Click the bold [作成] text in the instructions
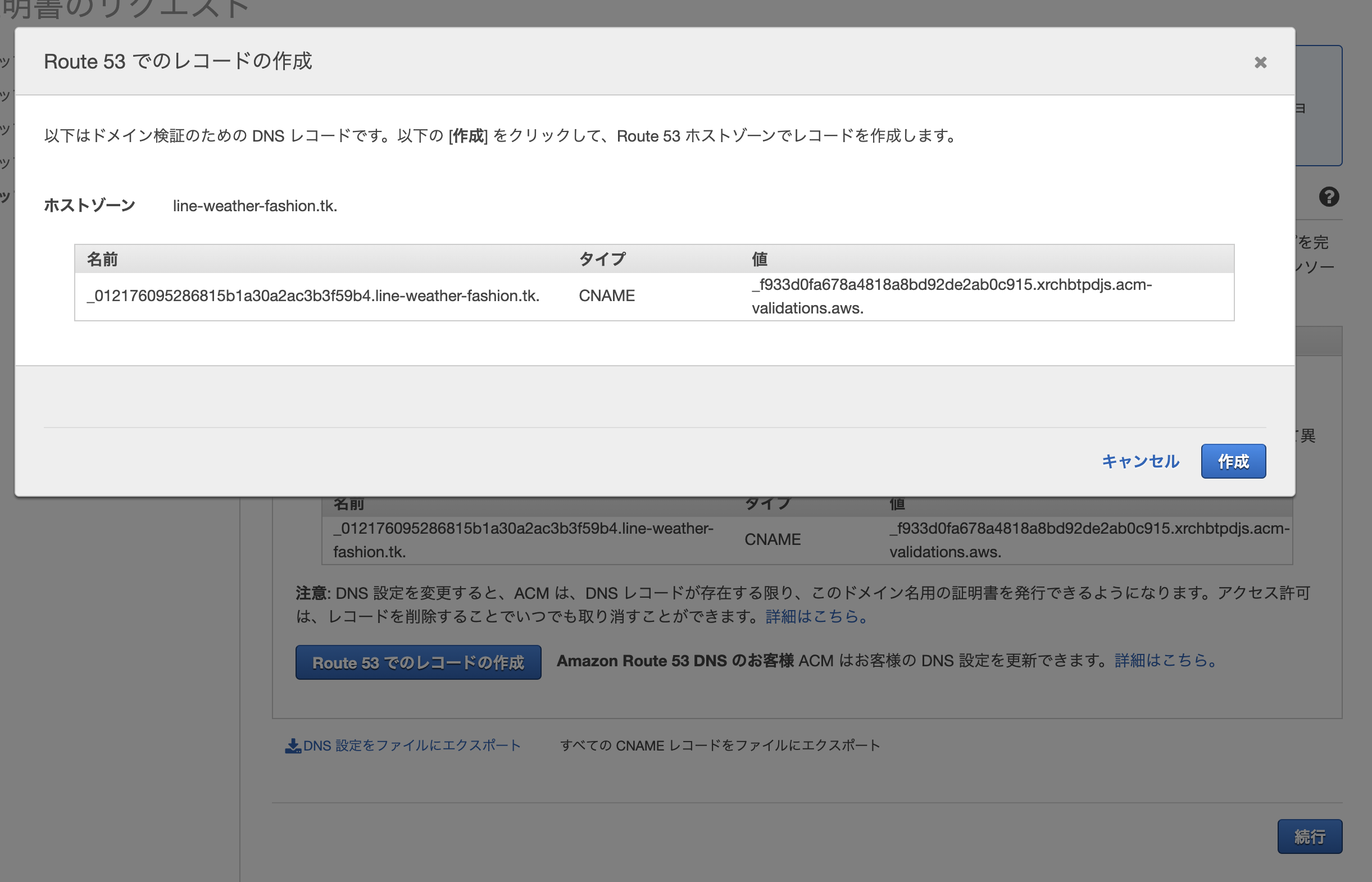This screenshot has height=882, width=1372. tap(467, 136)
